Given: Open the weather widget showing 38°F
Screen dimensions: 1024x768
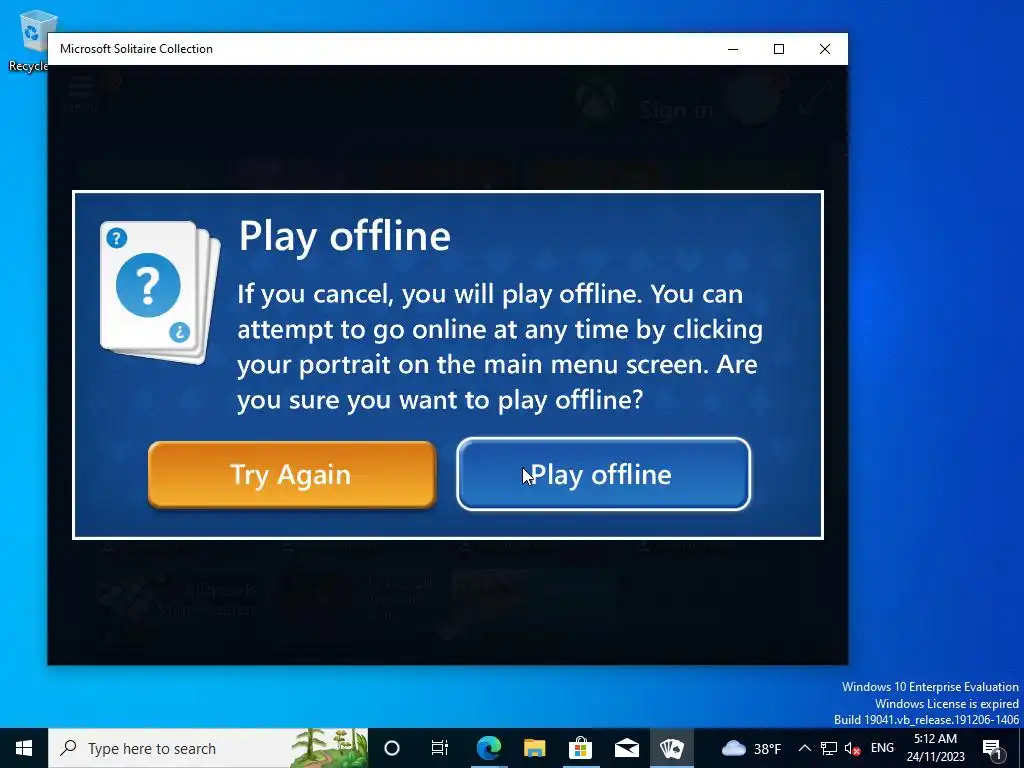Looking at the screenshot, I should 752,748.
